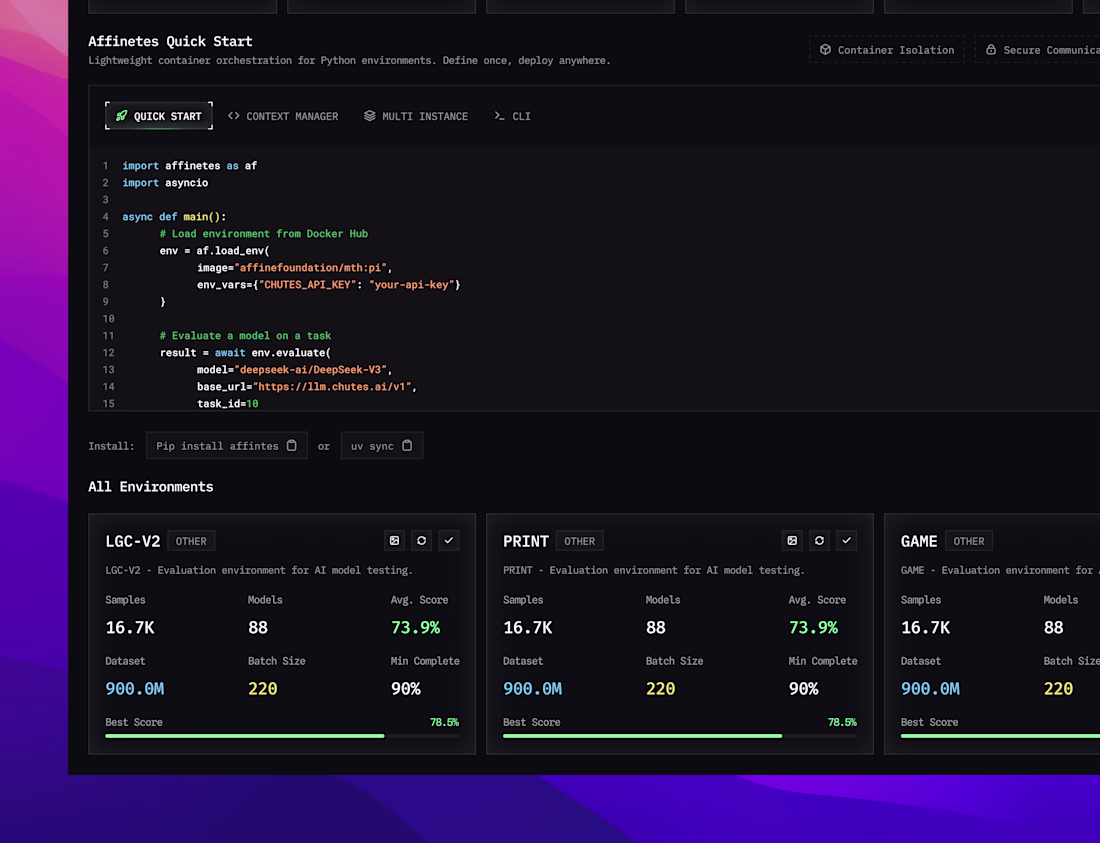The image size is (1100, 843).
Task: Open the CLI tab
Action: coord(512,116)
